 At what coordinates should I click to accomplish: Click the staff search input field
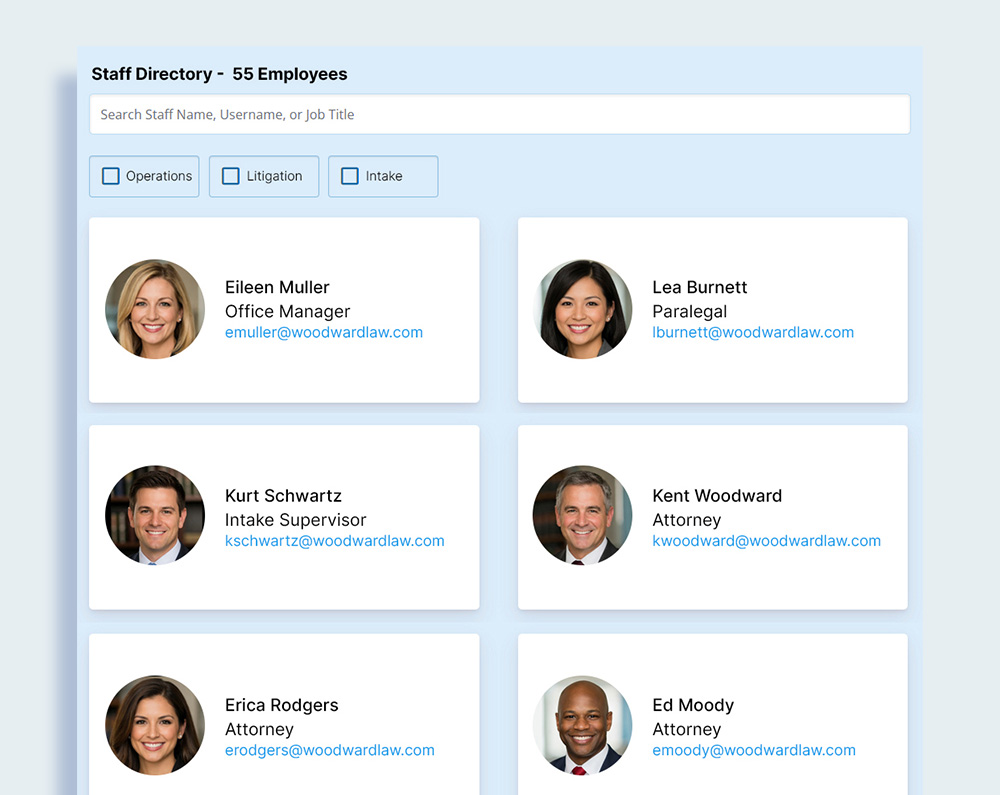[499, 114]
